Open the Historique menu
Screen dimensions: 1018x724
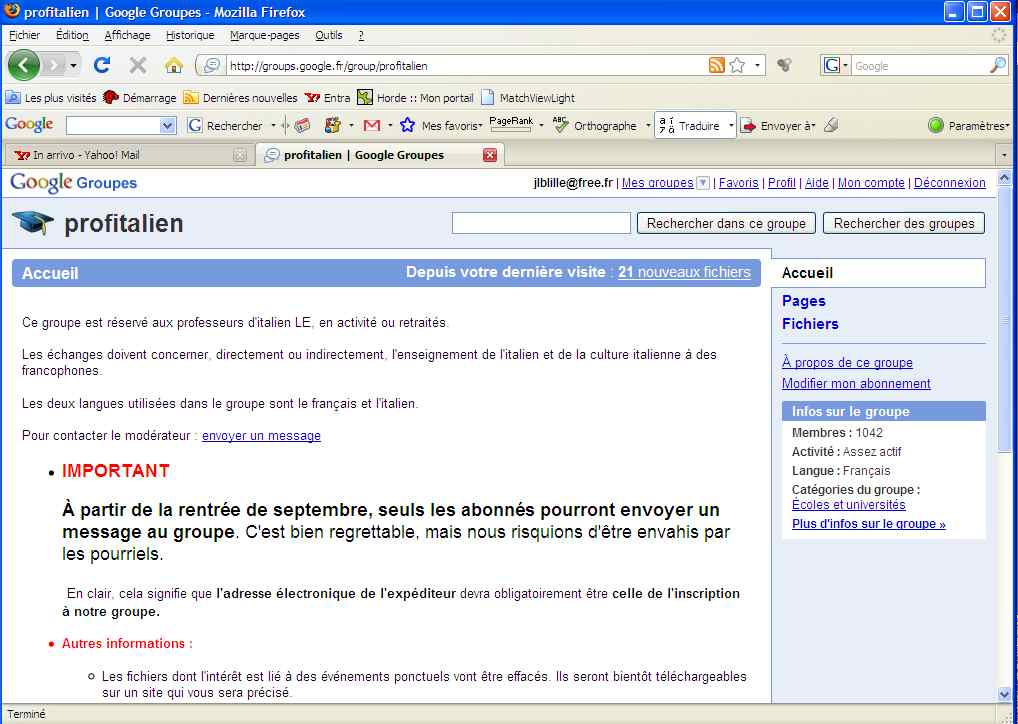[190, 35]
